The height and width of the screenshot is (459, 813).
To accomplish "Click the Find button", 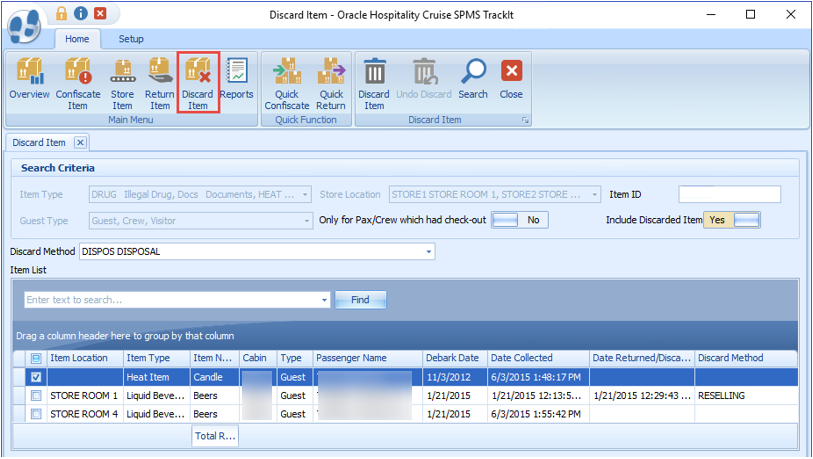I will [x=360, y=300].
